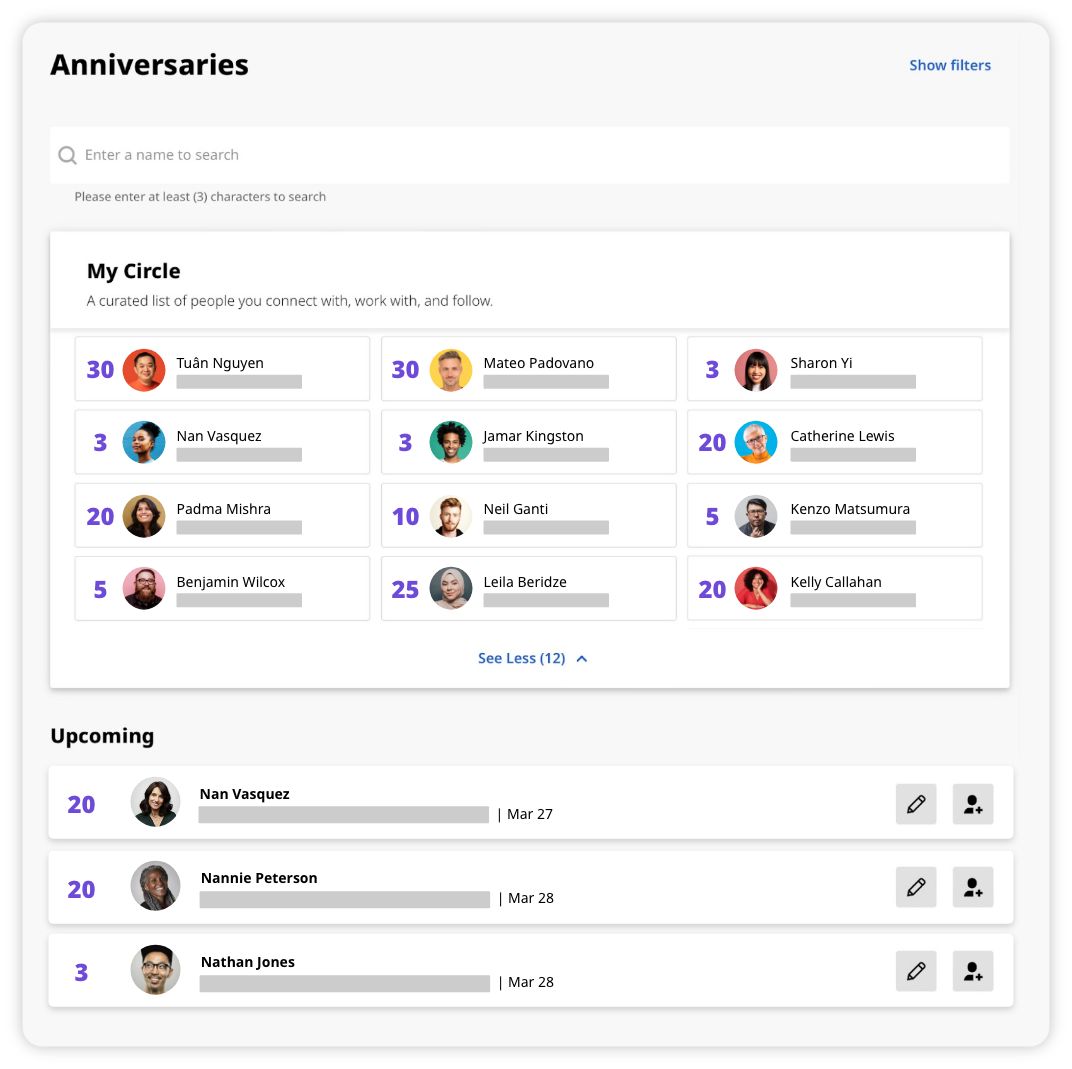Click Nan Vasquez name in Upcoming
Viewport: 1072px width, 1069px height.
point(245,794)
